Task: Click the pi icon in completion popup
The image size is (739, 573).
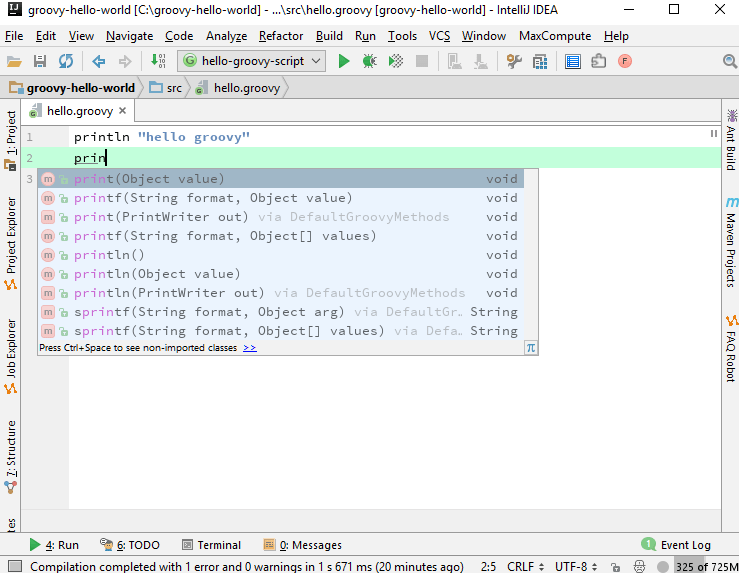Action: (531, 348)
